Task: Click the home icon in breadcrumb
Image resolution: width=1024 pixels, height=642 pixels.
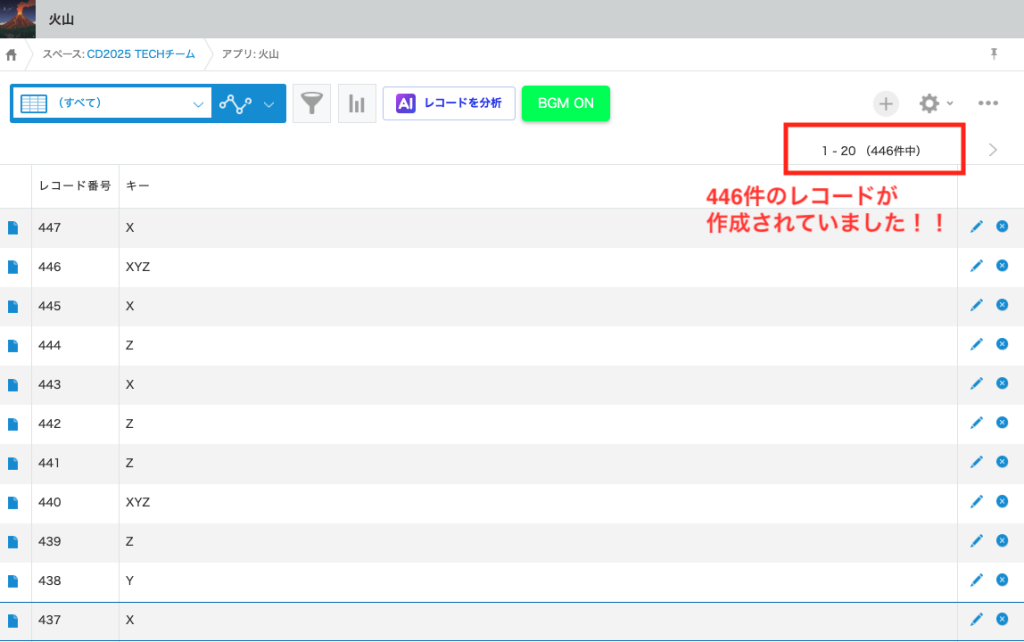Action: (x=12, y=54)
